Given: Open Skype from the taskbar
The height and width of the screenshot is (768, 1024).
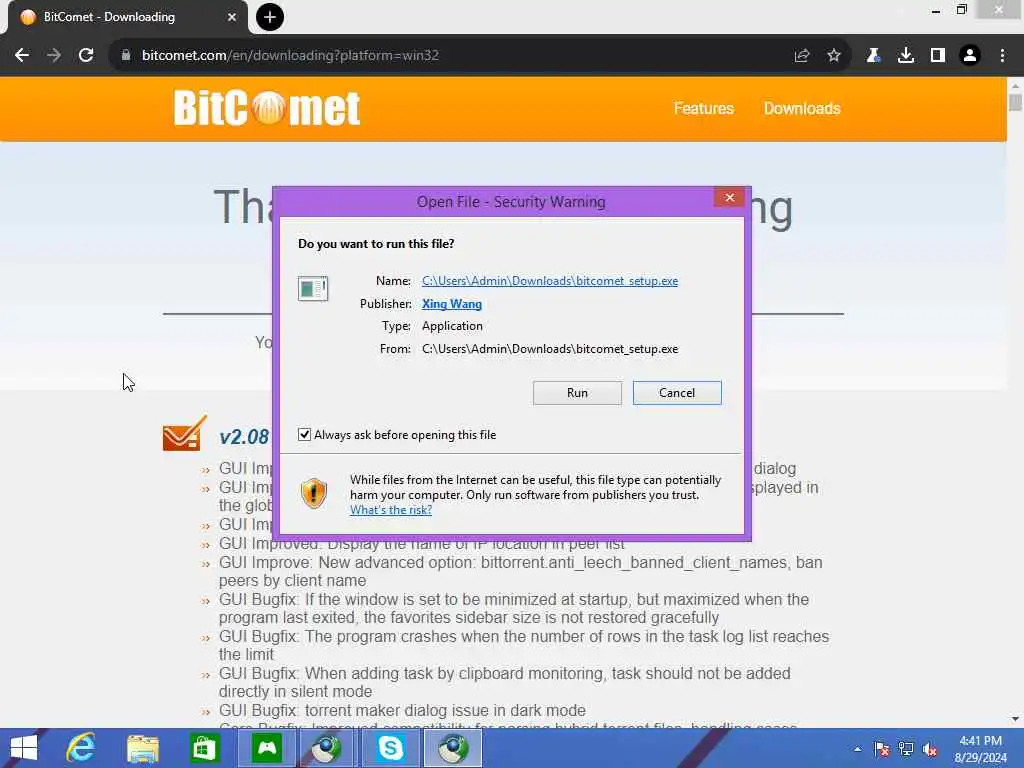Looking at the screenshot, I should click(391, 748).
